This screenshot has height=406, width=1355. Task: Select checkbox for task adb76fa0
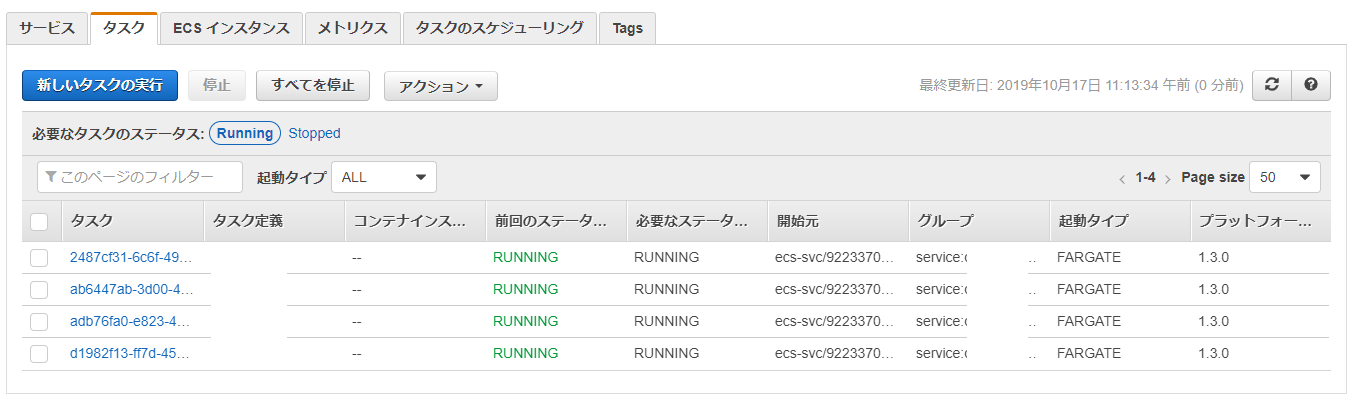[x=39, y=321]
